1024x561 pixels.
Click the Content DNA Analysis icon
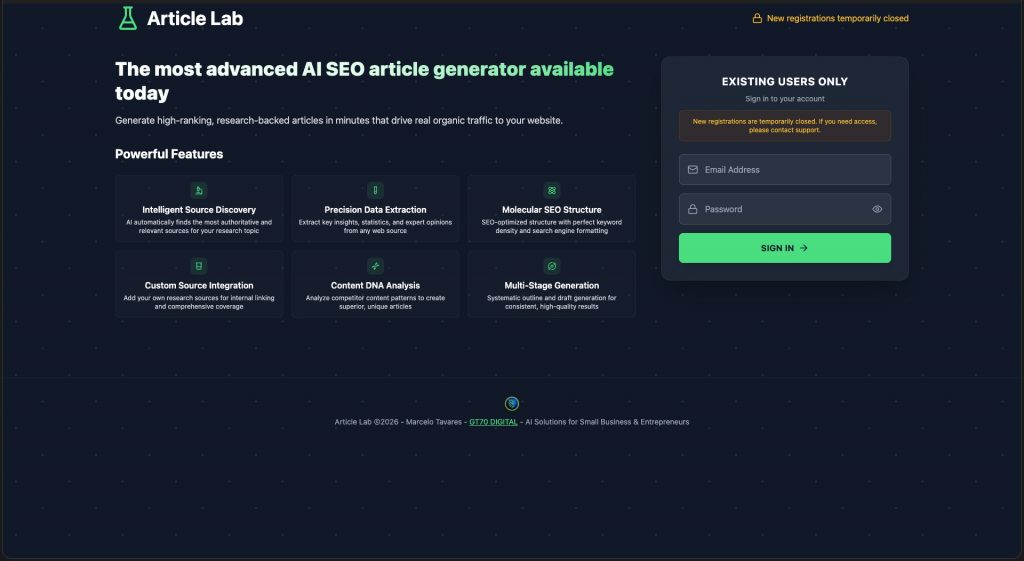[375, 266]
